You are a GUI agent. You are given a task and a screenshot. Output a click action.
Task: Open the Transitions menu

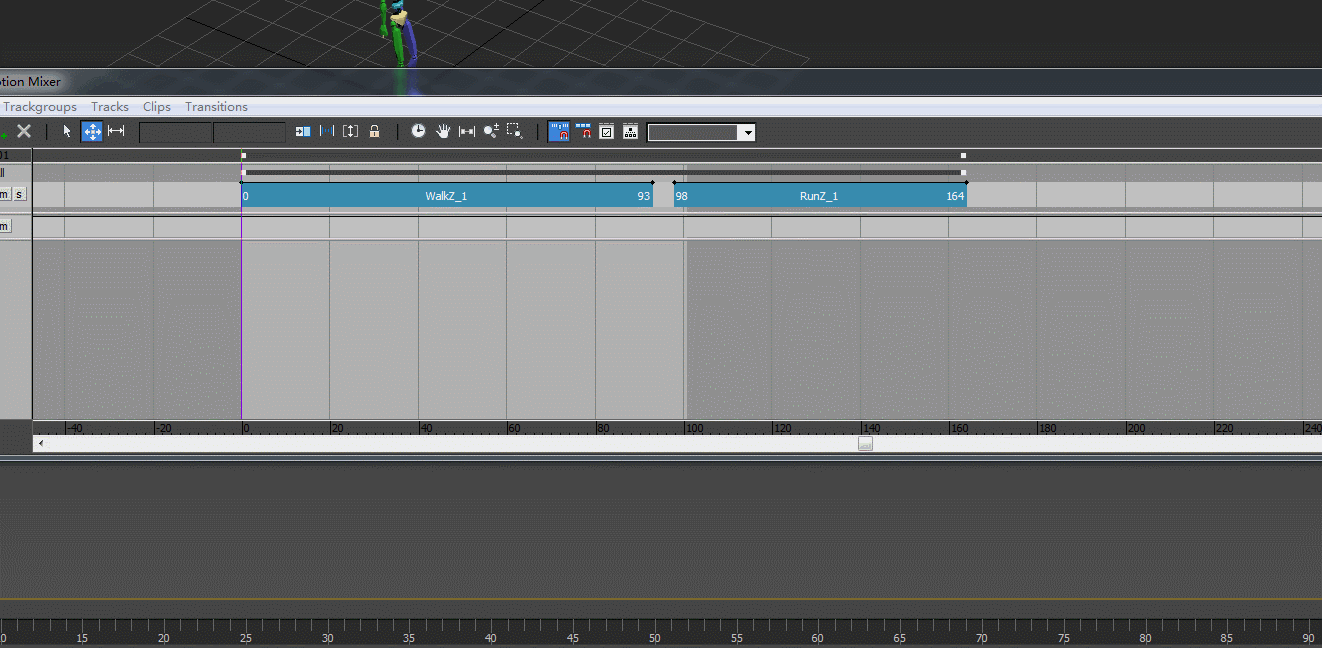pos(216,107)
